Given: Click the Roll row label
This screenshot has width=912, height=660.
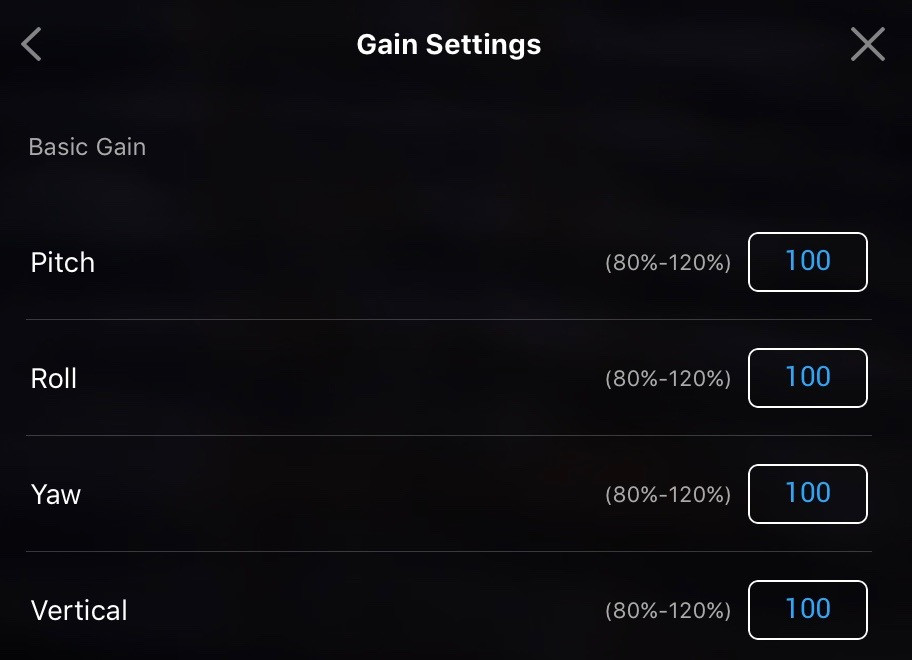Looking at the screenshot, I should pyautogui.click(x=54, y=379).
